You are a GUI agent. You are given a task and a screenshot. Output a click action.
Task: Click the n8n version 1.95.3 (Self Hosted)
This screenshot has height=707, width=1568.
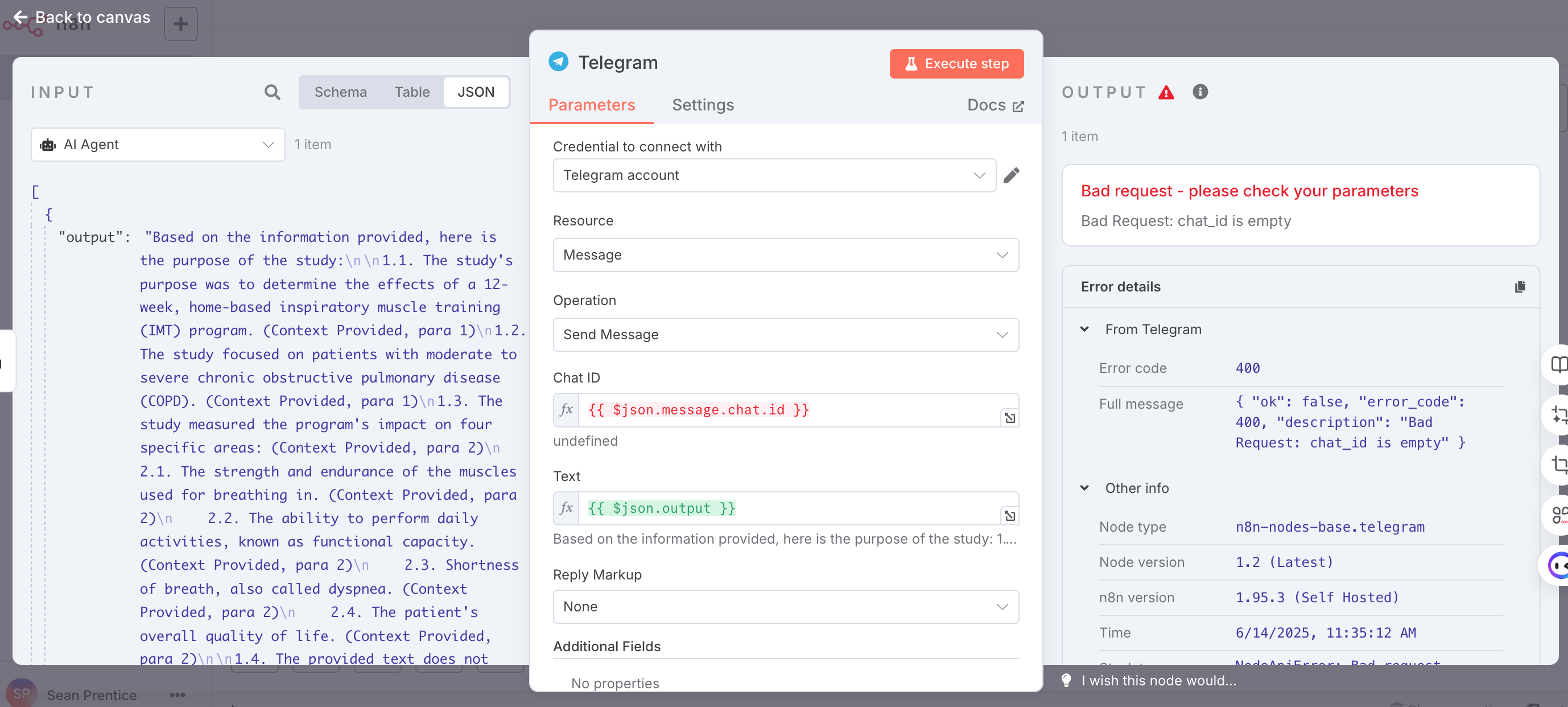(1317, 598)
